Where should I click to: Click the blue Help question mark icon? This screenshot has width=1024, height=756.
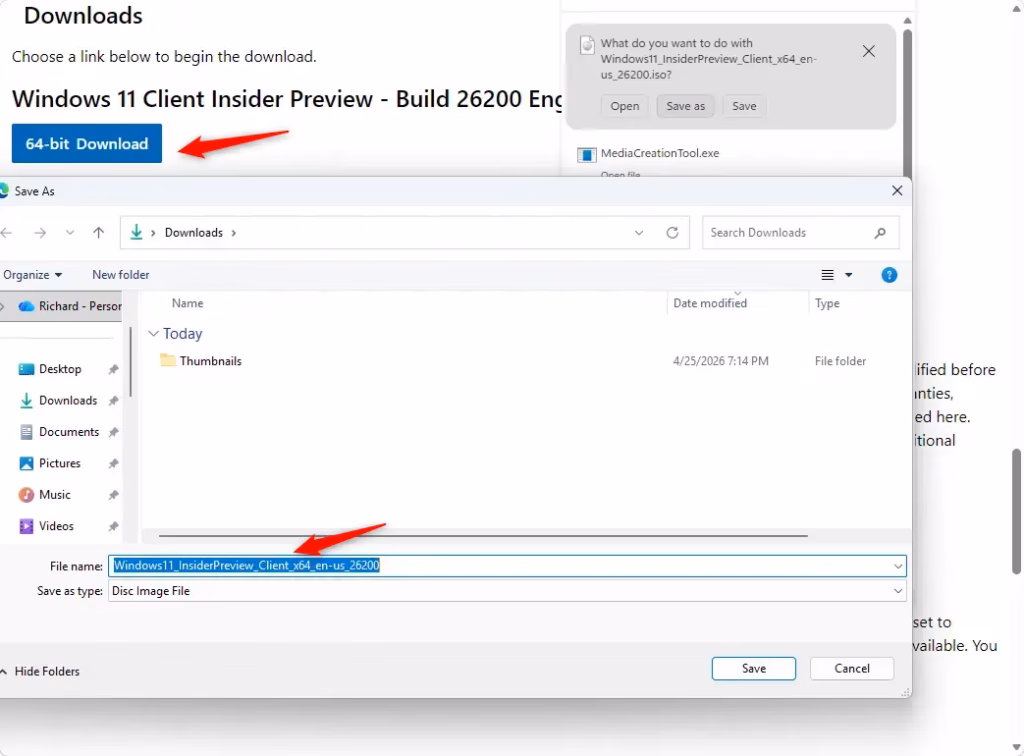(888, 275)
